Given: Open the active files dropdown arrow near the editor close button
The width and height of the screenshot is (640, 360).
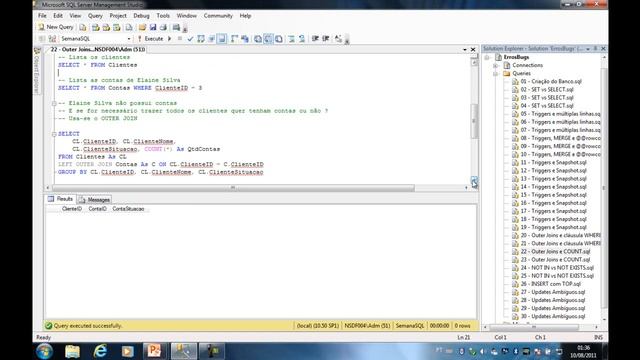Looking at the screenshot, I should (464, 49).
